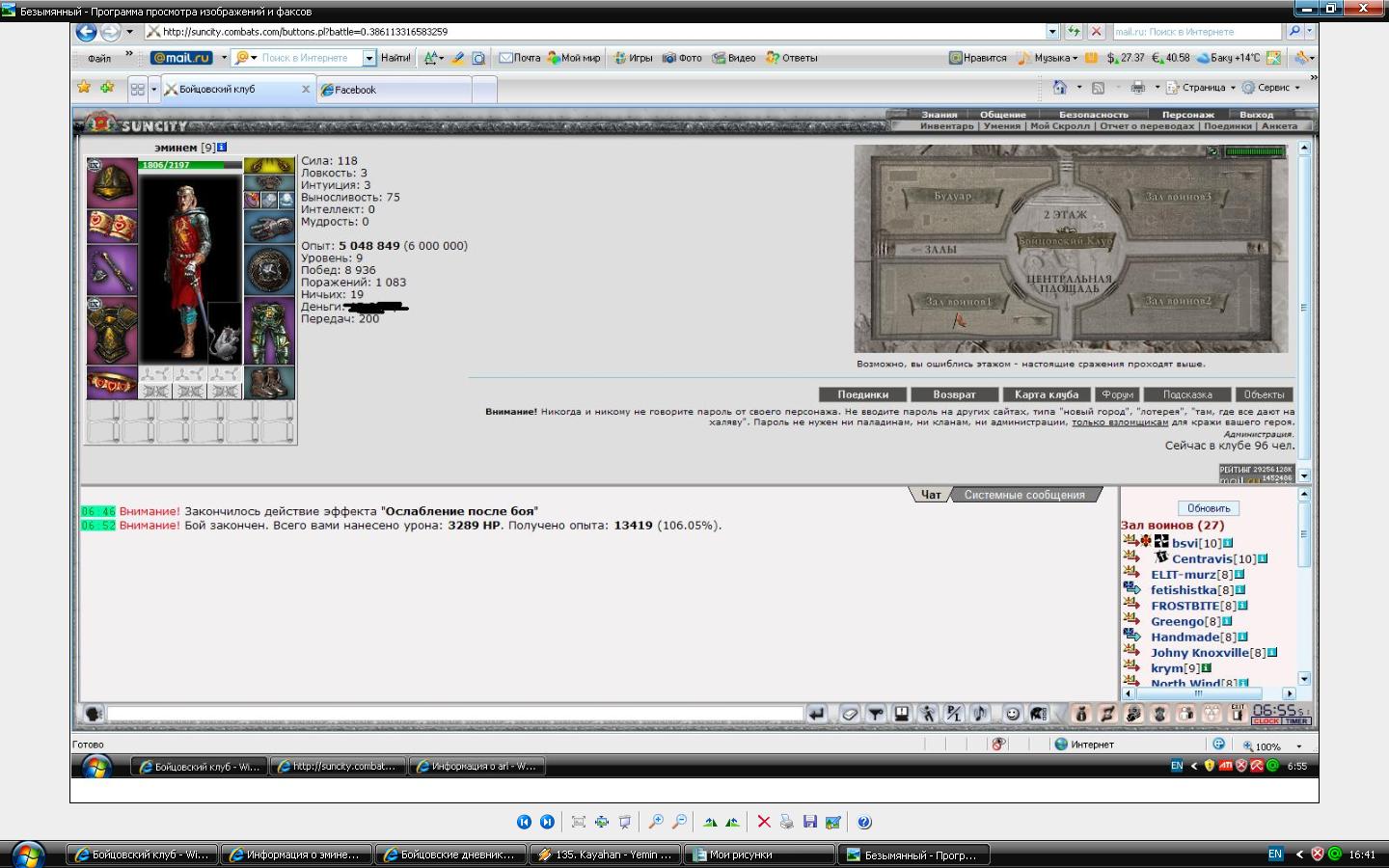Open the Знания menu in game header

[x=939, y=114]
